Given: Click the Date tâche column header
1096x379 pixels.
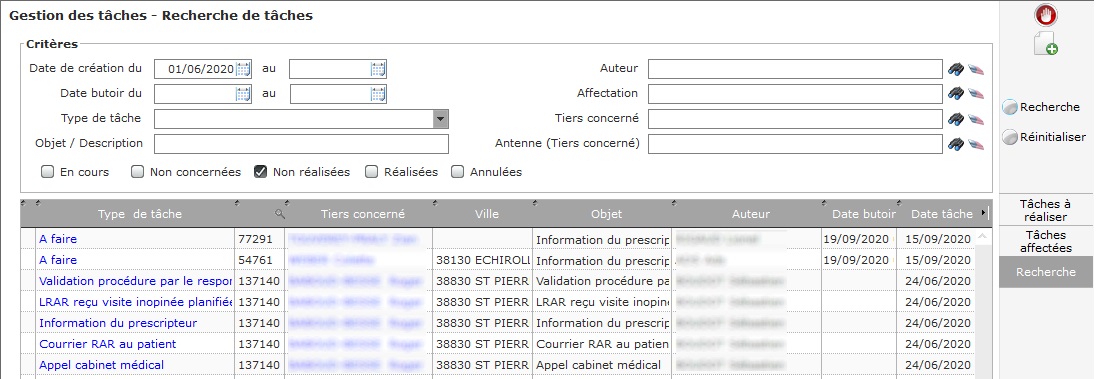Looking at the screenshot, I should point(942,214).
